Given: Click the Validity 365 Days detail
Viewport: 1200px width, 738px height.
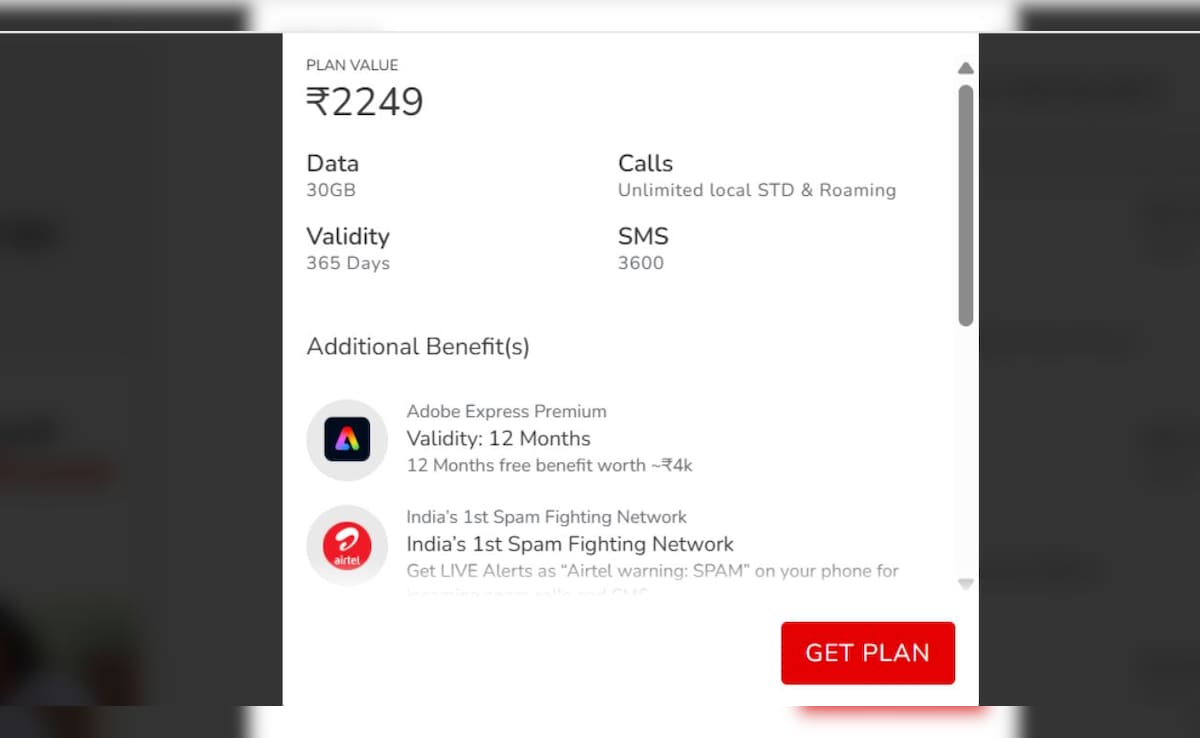Looking at the screenshot, I should point(347,263).
